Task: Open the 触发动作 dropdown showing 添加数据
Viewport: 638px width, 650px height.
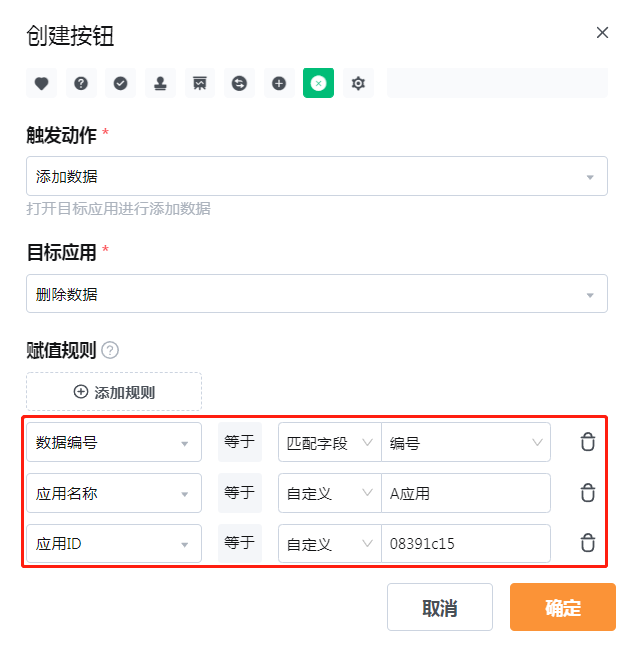Action: click(317, 176)
